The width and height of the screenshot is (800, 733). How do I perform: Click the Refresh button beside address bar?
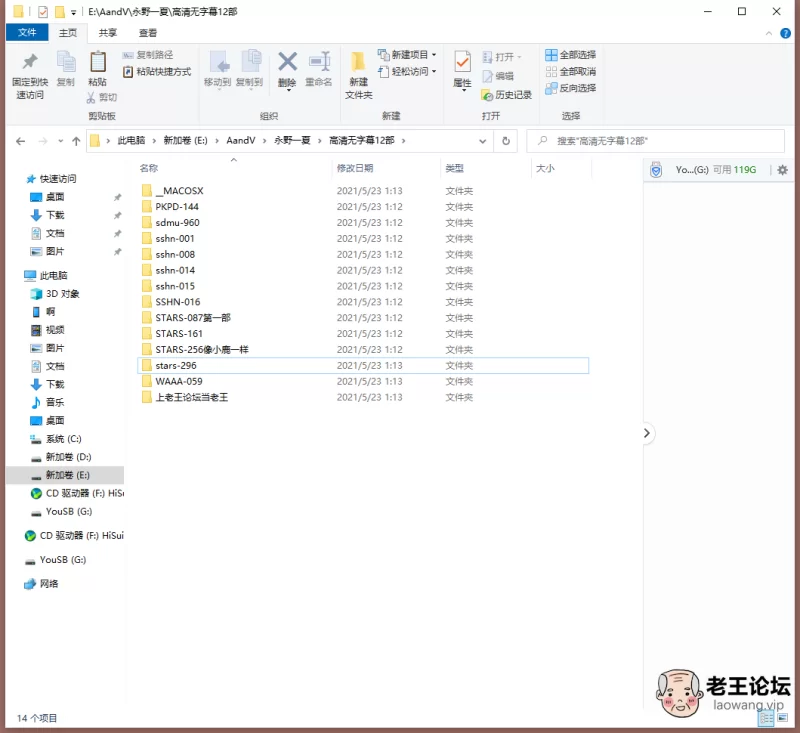[x=506, y=141]
